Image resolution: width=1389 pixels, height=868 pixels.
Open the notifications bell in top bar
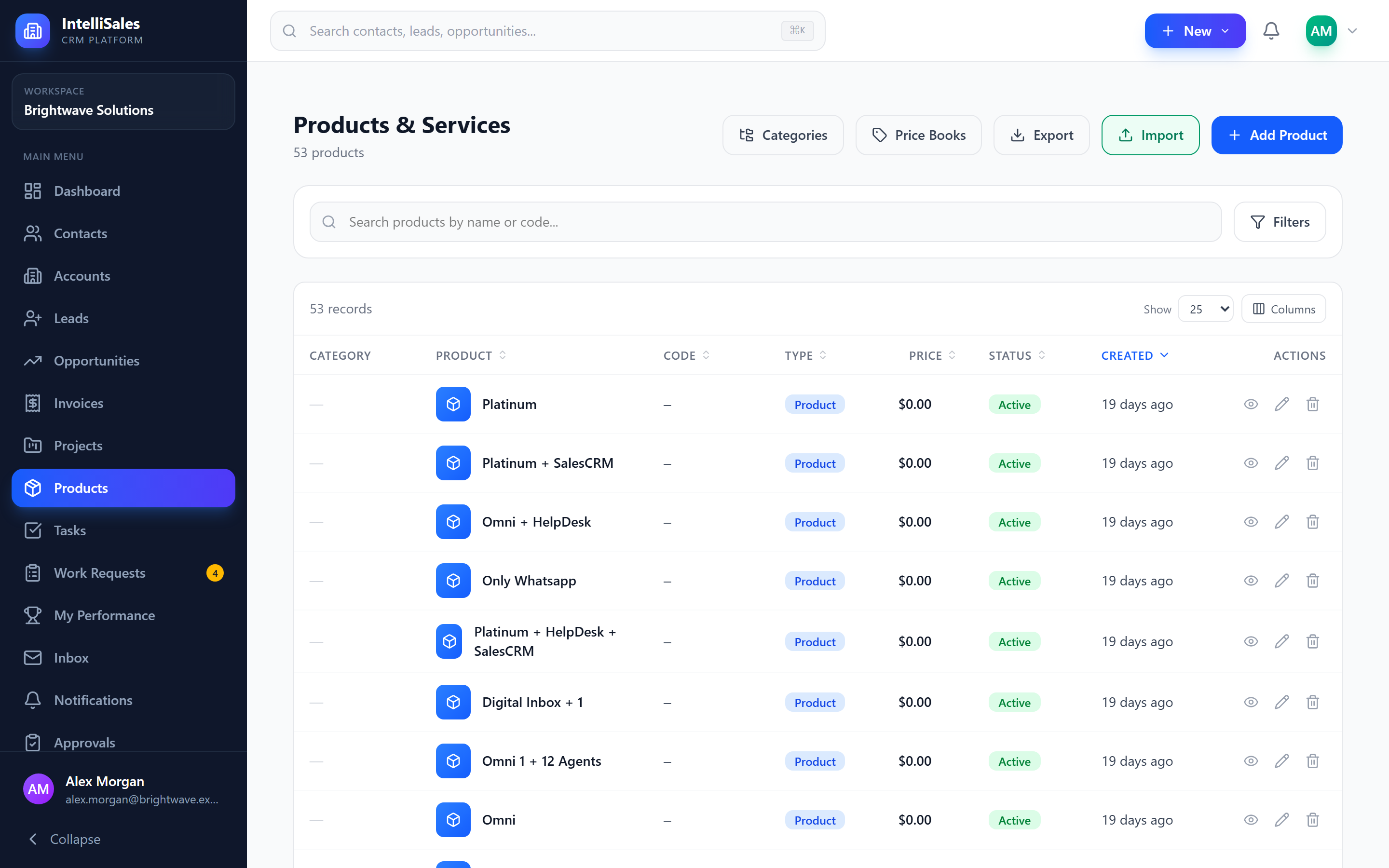point(1271,31)
